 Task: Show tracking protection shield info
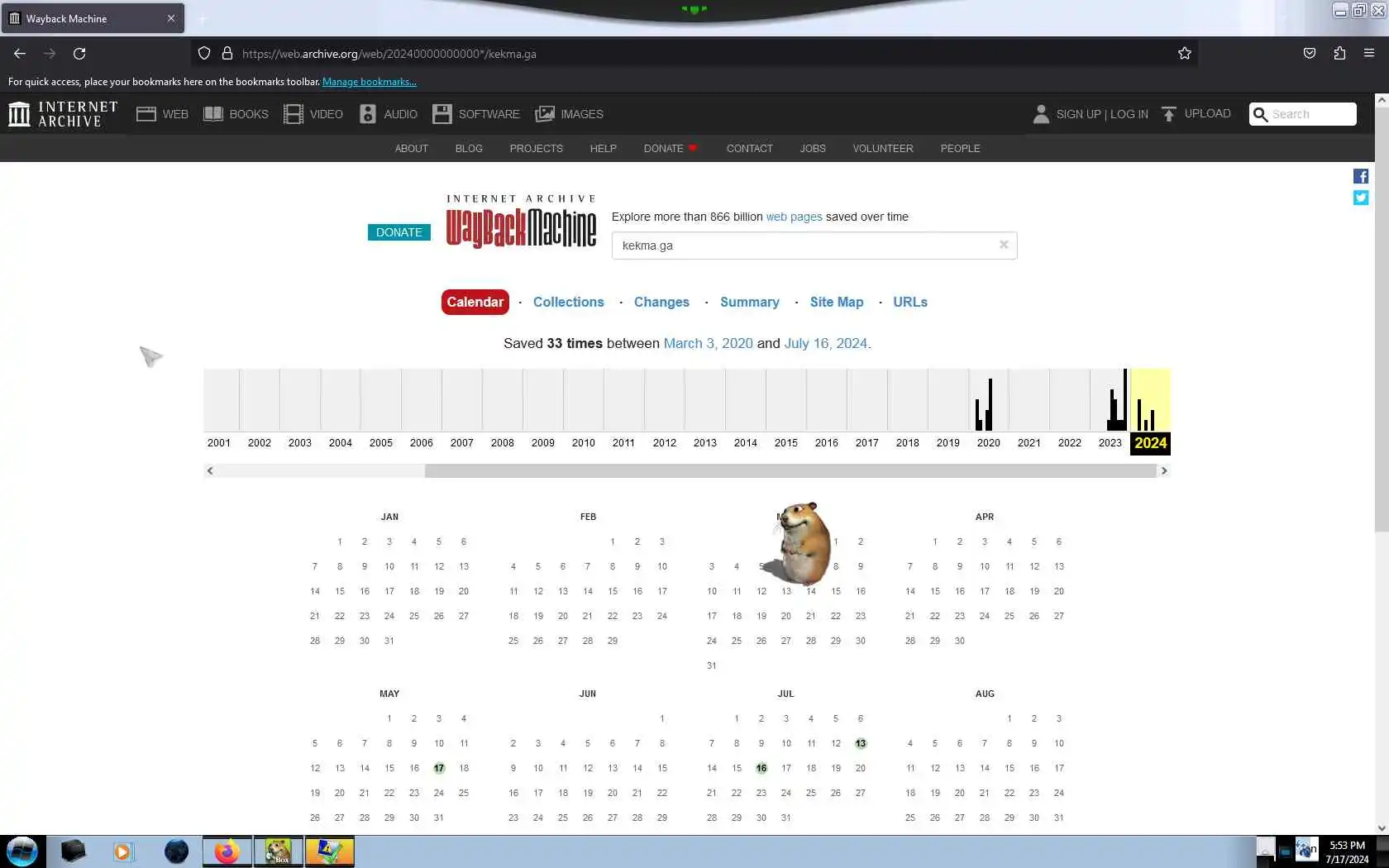click(204, 54)
